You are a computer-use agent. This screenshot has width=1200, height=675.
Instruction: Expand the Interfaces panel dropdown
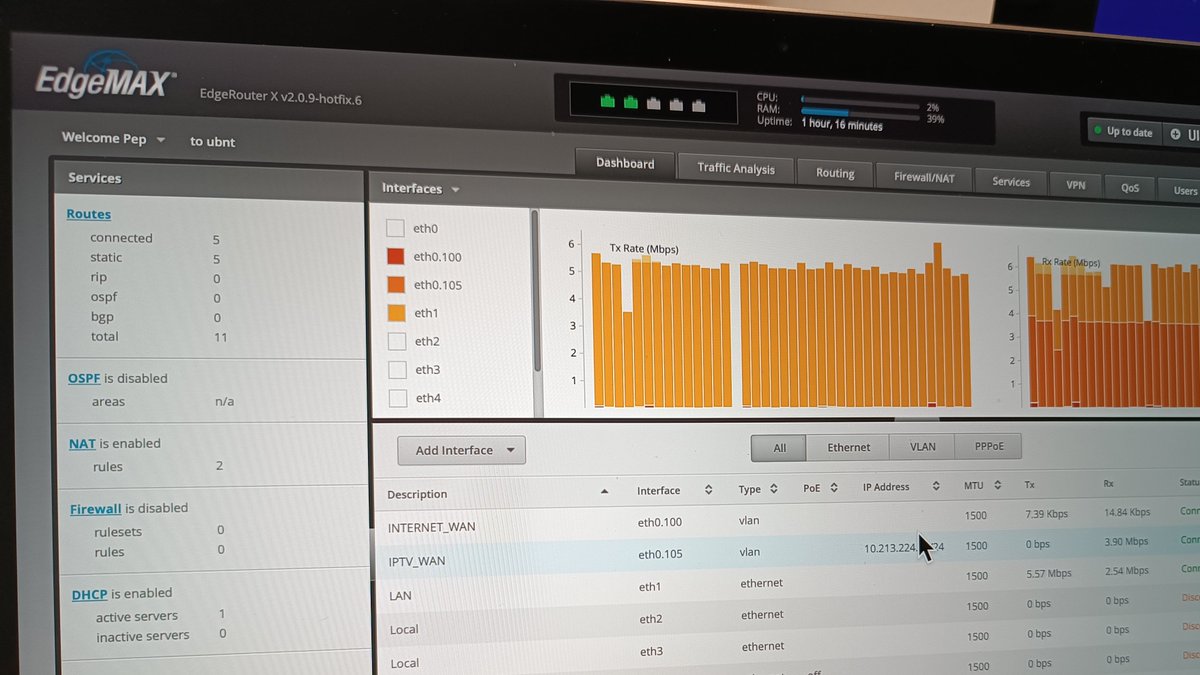pos(421,188)
